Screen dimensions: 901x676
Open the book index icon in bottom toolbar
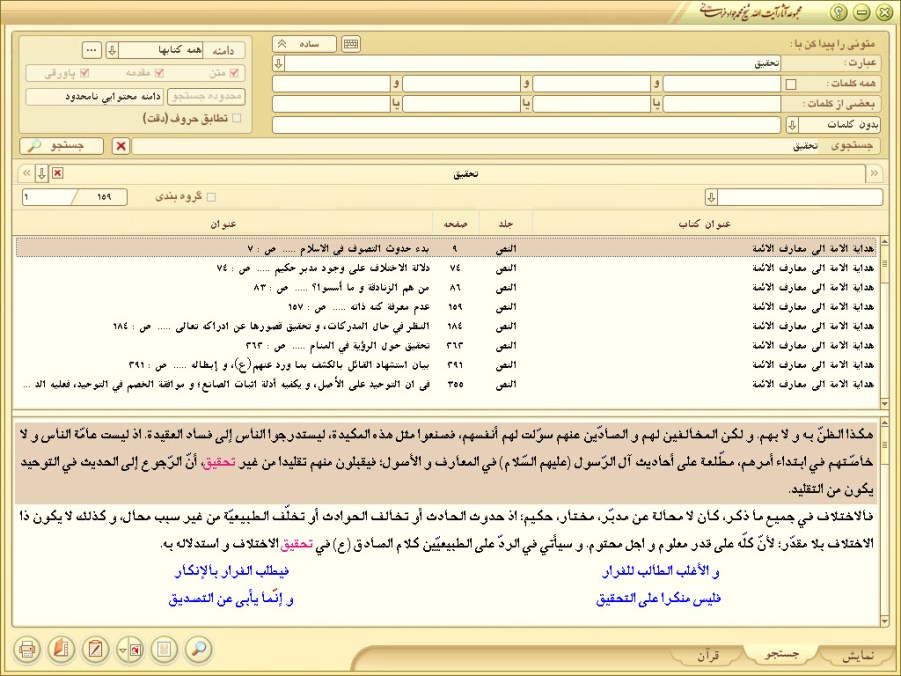pyautogui.click(x=61, y=650)
